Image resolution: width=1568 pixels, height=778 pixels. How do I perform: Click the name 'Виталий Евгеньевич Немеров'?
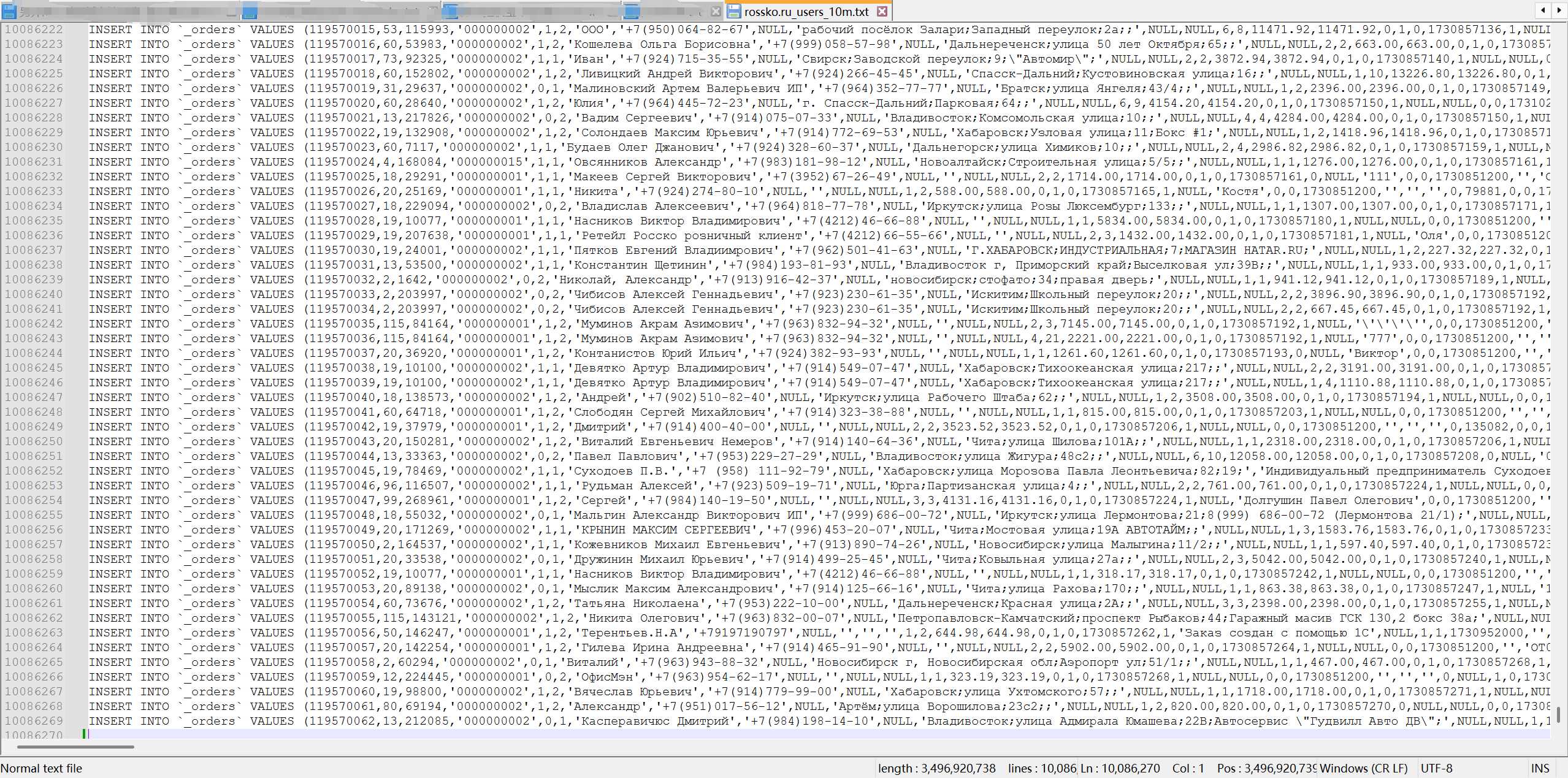click(676, 441)
